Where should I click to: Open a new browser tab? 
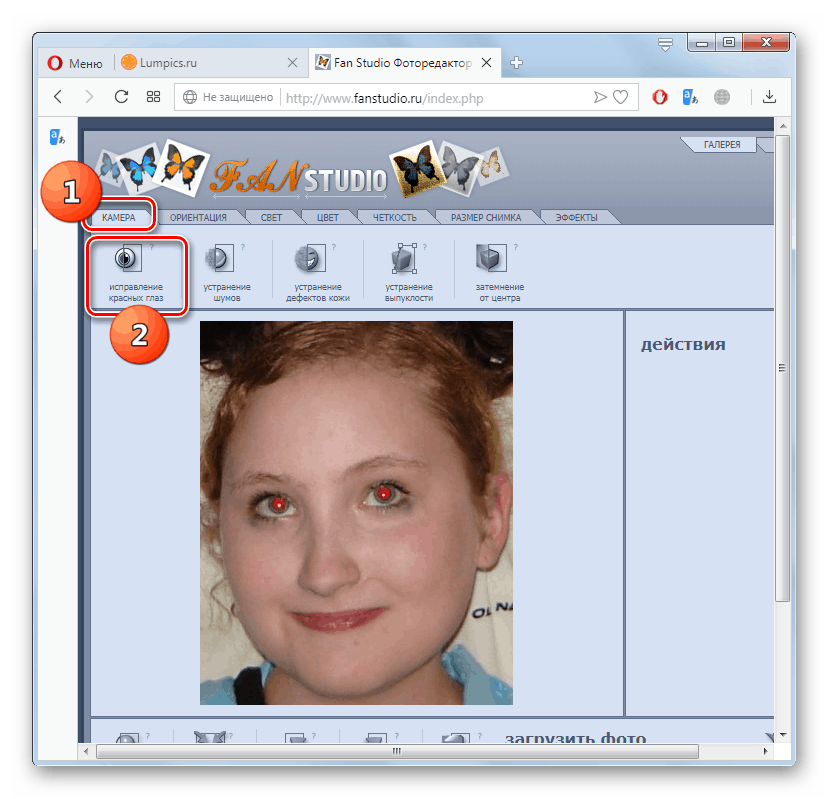point(517,63)
